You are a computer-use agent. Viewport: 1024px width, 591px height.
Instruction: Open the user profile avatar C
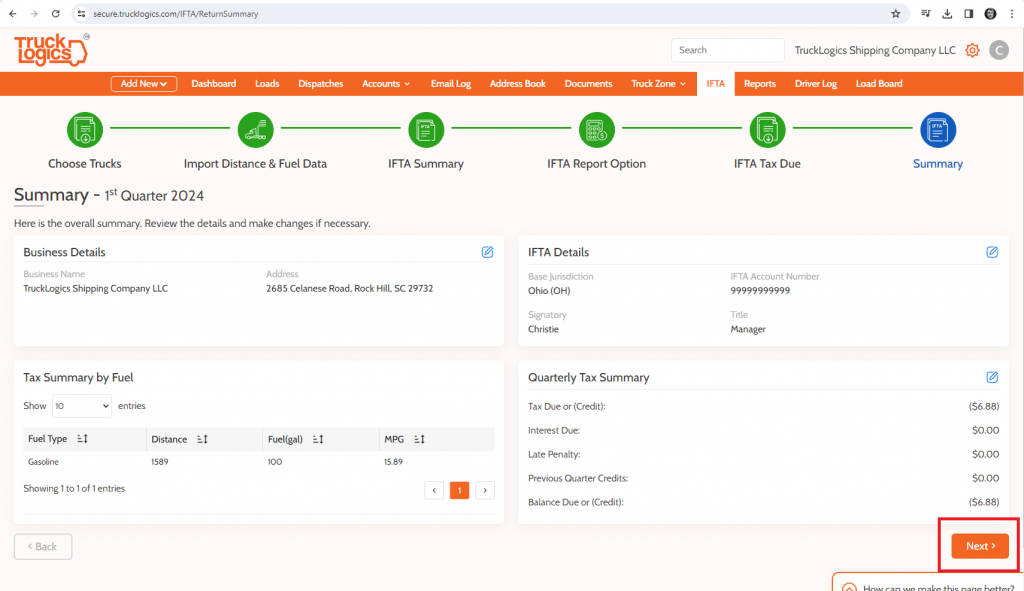(999, 50)
